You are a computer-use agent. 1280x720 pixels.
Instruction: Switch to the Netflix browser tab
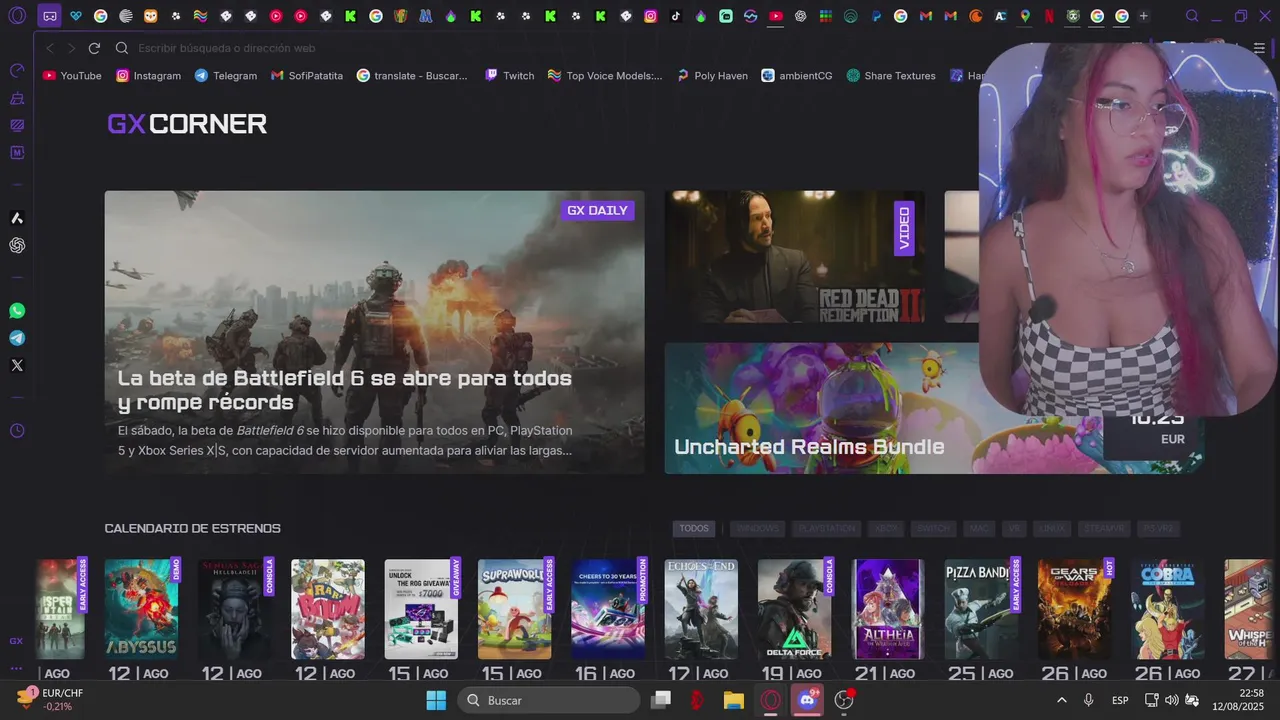[x=1049, y=16]
